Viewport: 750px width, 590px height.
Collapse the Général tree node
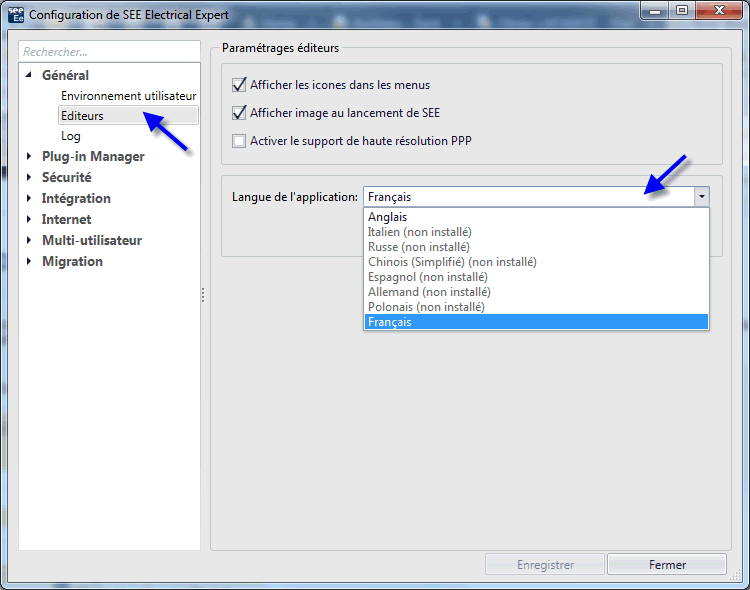[29, 75]
